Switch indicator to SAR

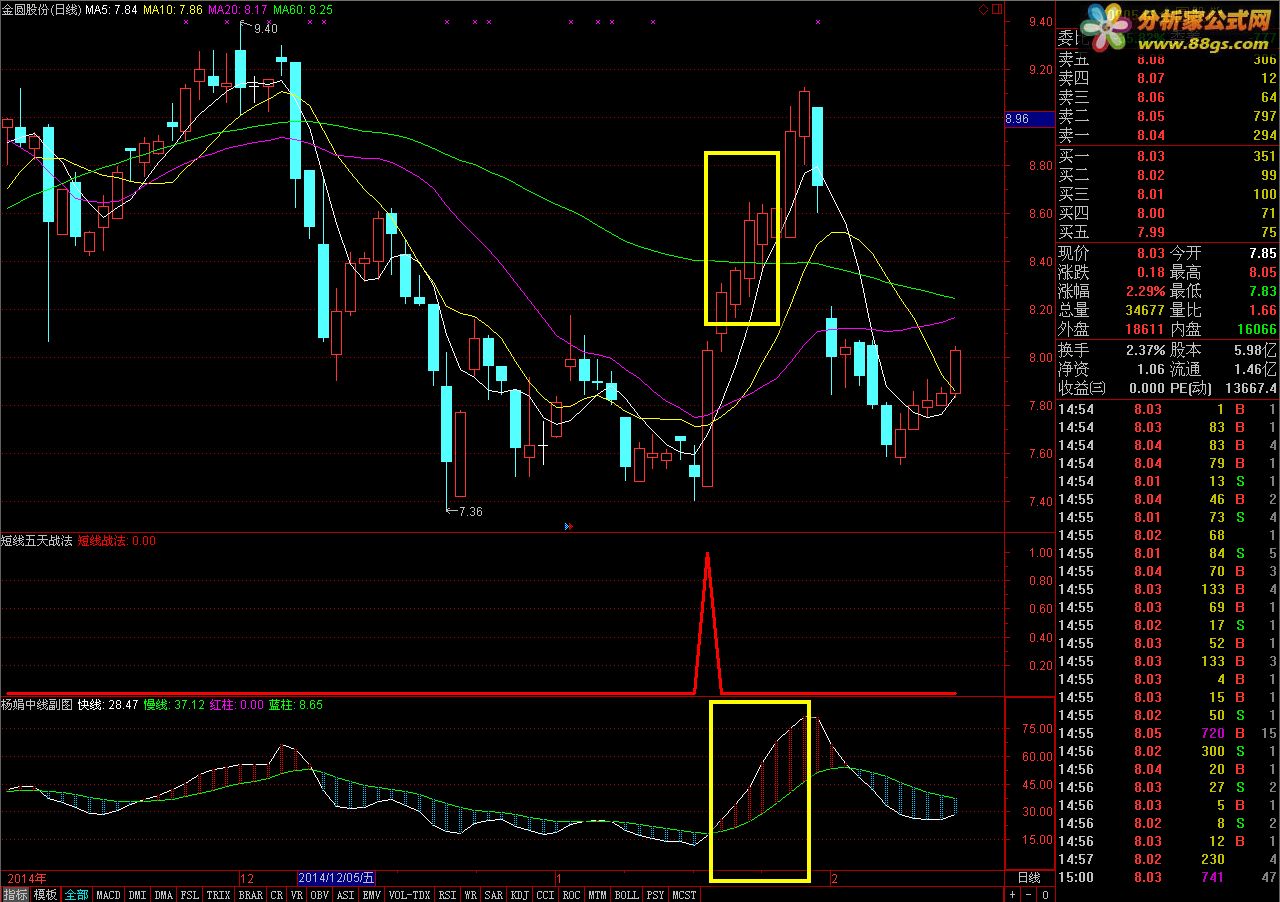tap(494, 895)
